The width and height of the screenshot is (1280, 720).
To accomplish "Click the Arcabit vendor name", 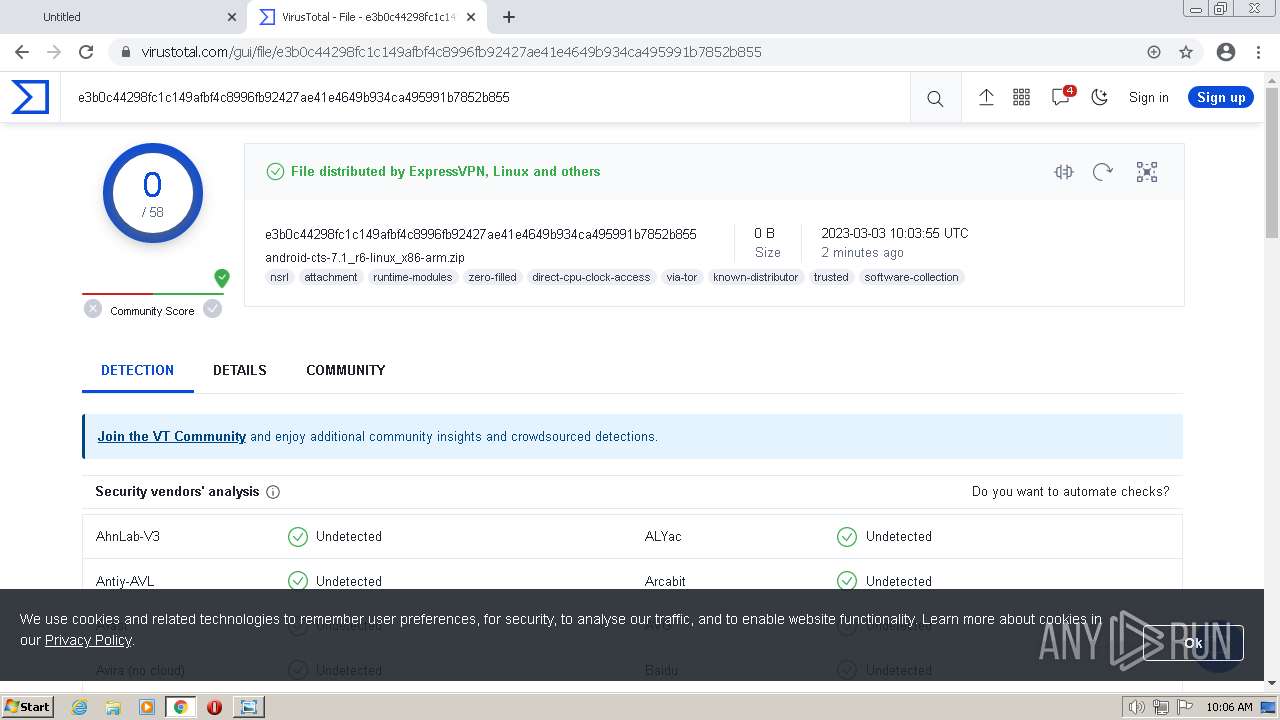I will pos(665,581).
